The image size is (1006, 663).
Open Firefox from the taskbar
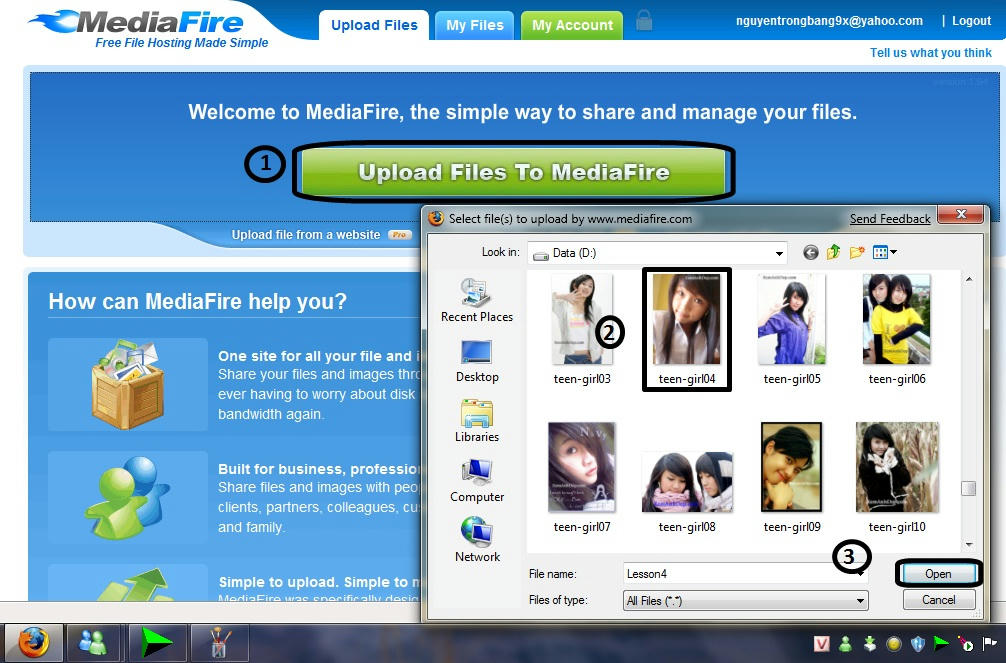pyautogui.click(x=33, y=642)
